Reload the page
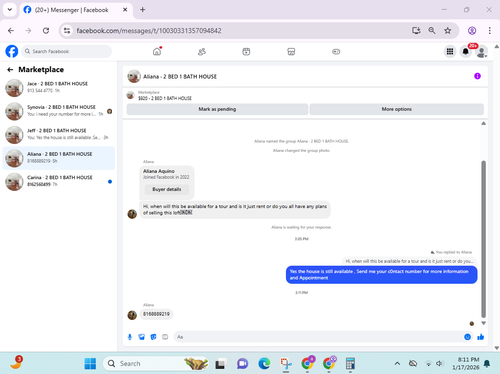The height and width of the screenshot is (374, 500). point(46,31)
